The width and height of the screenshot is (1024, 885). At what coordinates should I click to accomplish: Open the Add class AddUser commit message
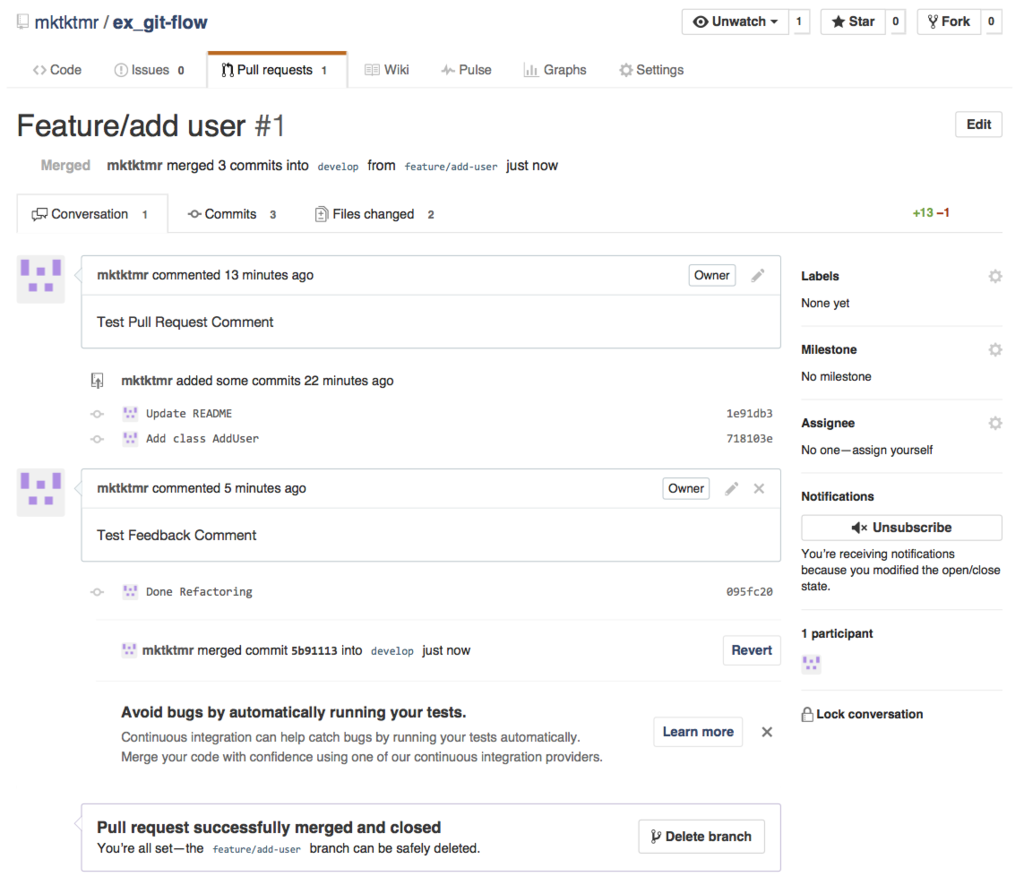pyautogui.click(x=202, y=438)
